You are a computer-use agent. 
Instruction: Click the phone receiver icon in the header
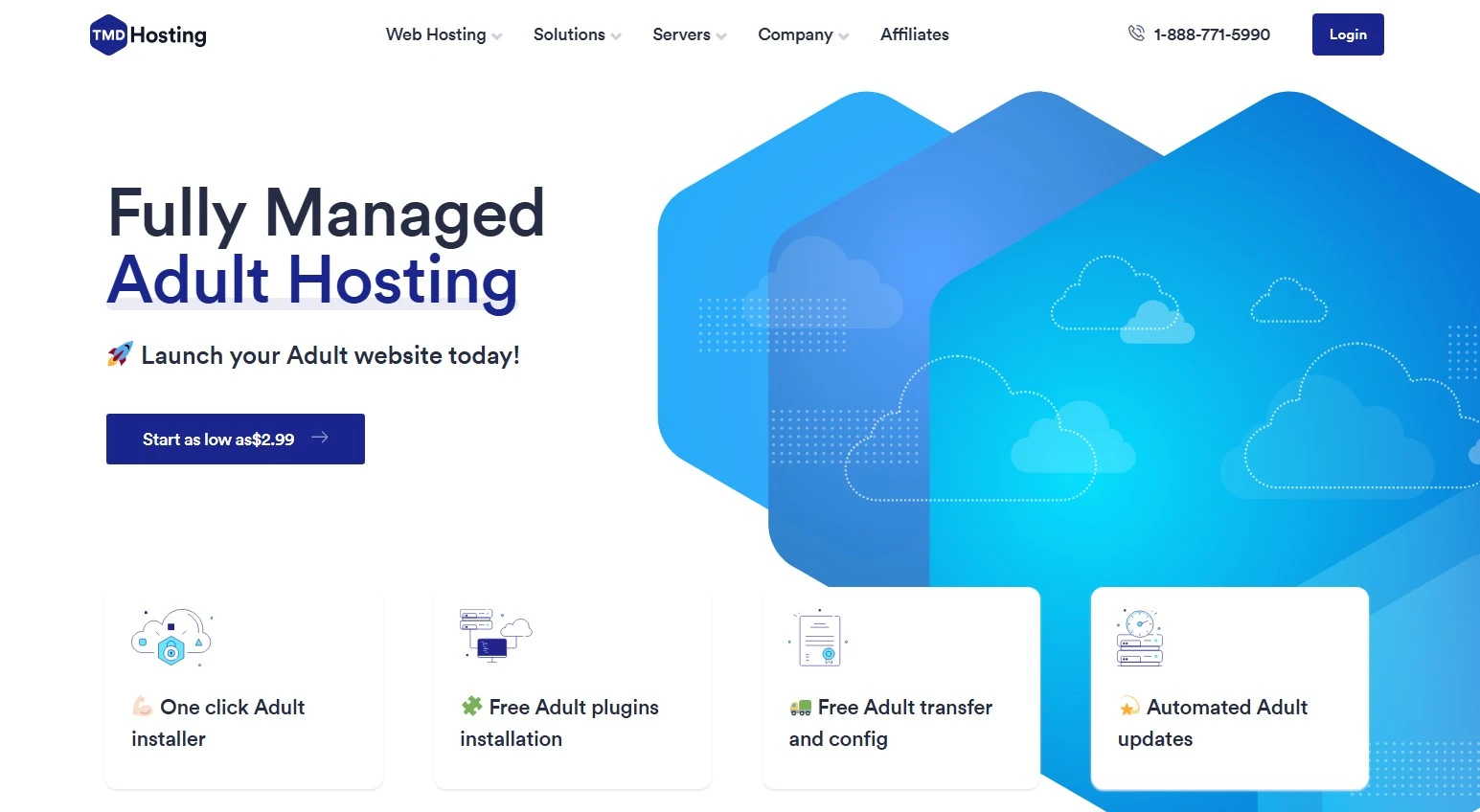point(1135,33)
